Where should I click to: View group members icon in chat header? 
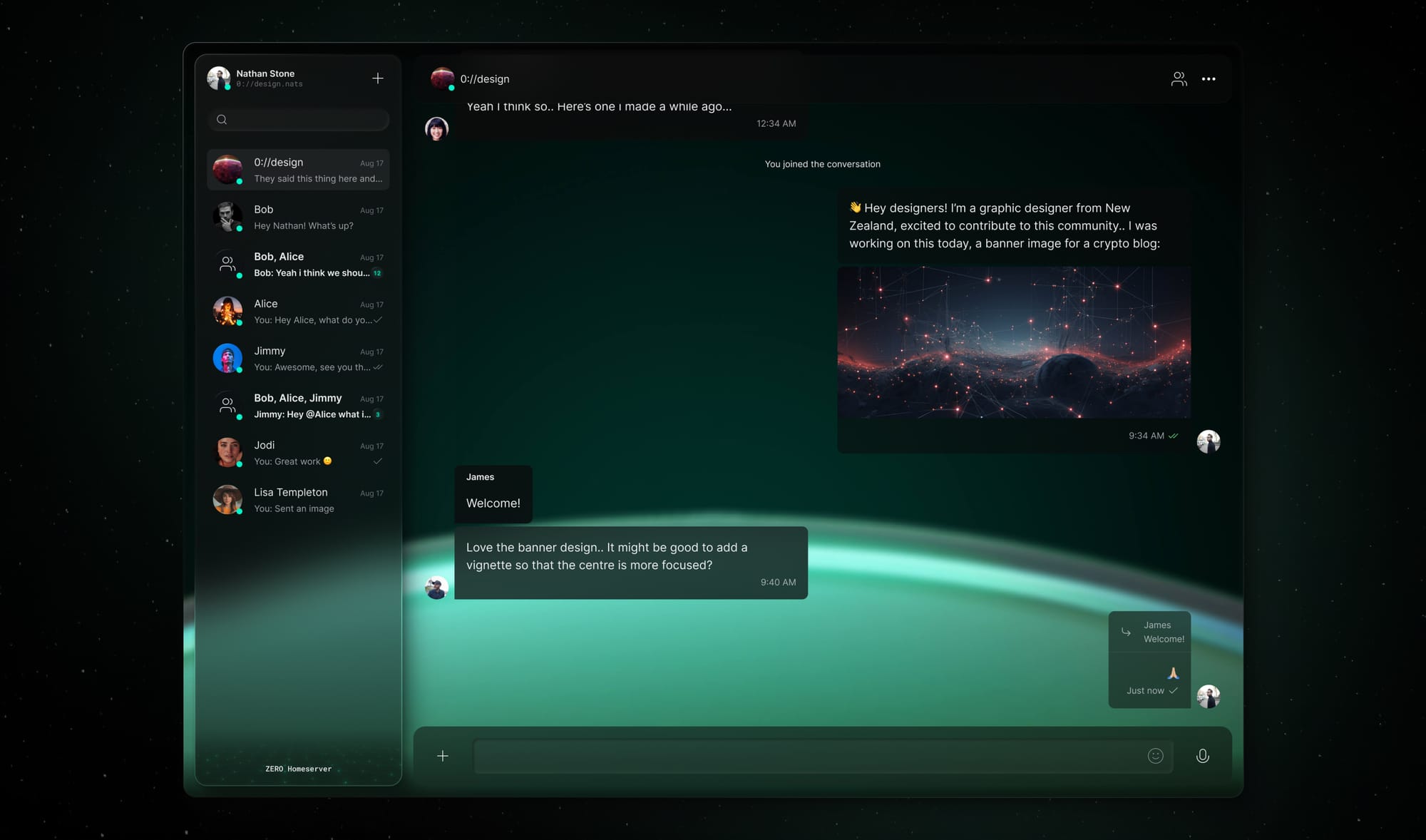(x=1179, y=79)
